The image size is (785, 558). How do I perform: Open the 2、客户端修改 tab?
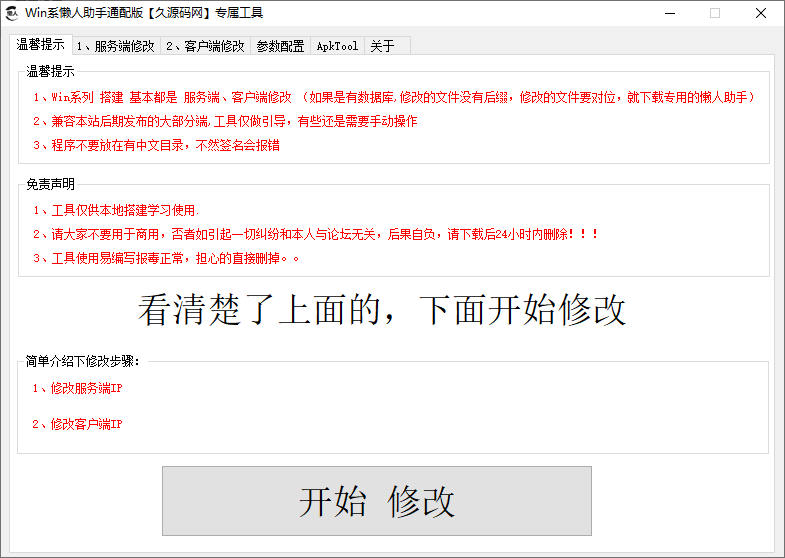pos(205,46)
